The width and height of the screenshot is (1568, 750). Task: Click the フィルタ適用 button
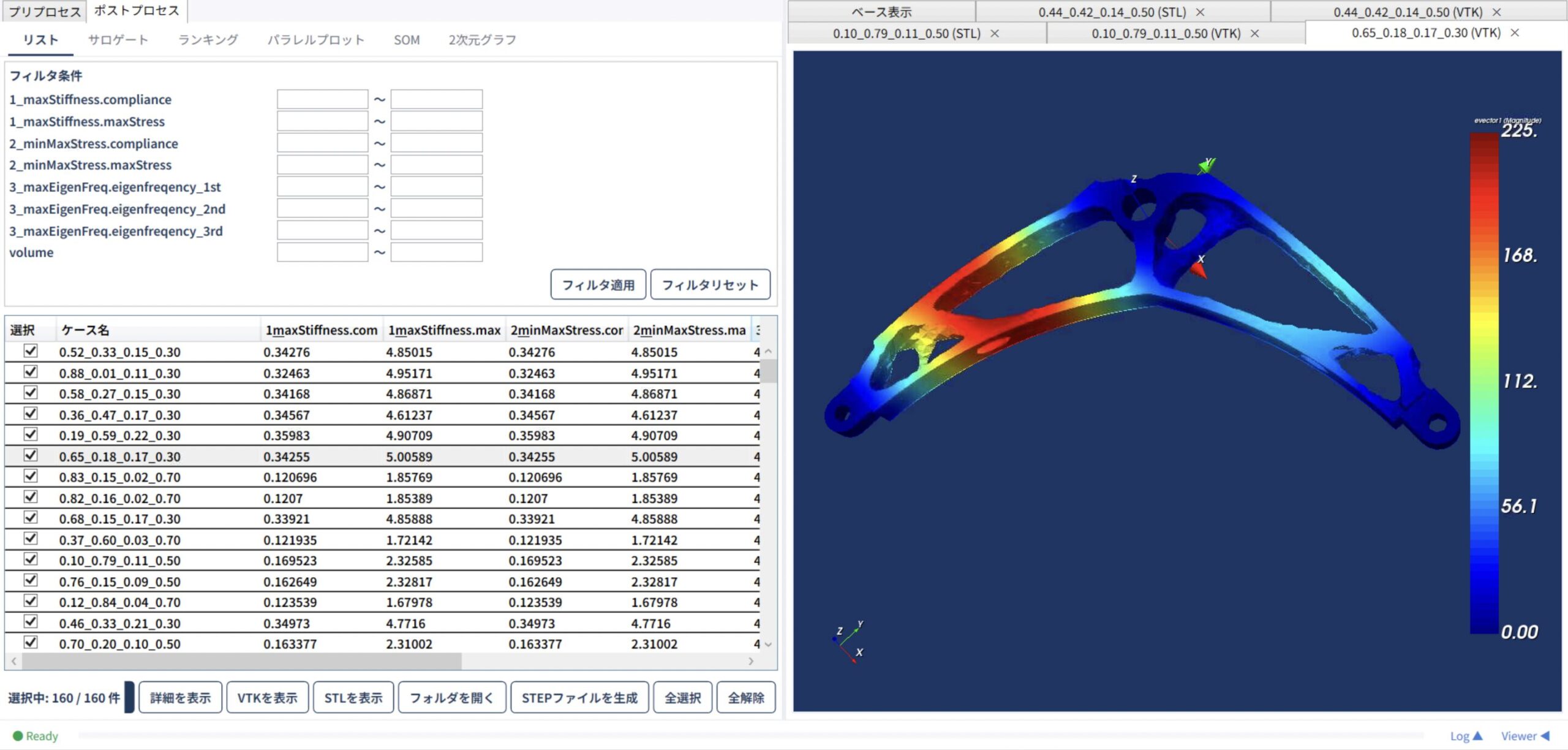(x=598, y=285)
